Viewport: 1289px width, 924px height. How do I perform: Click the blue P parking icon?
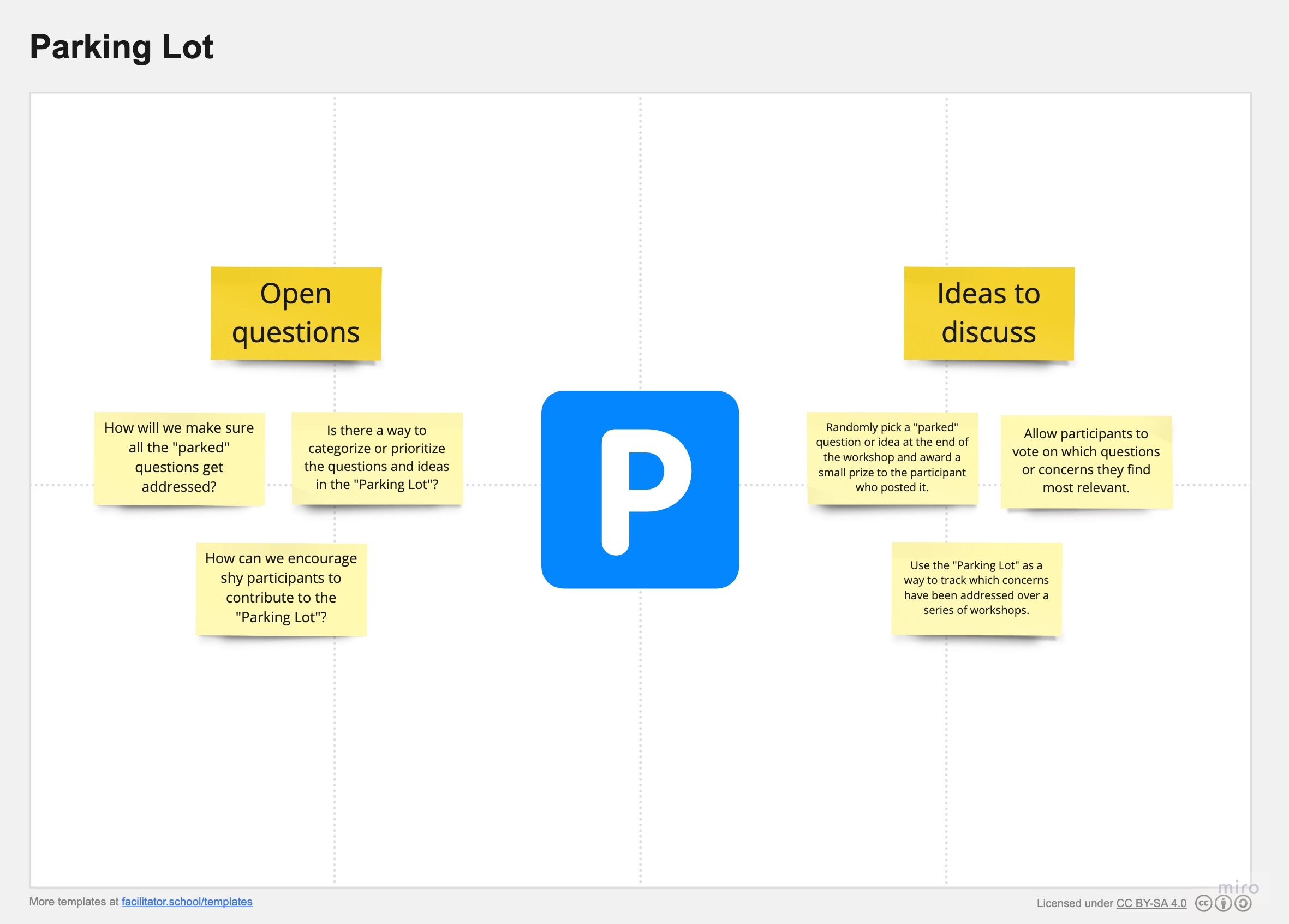[641, 487]
